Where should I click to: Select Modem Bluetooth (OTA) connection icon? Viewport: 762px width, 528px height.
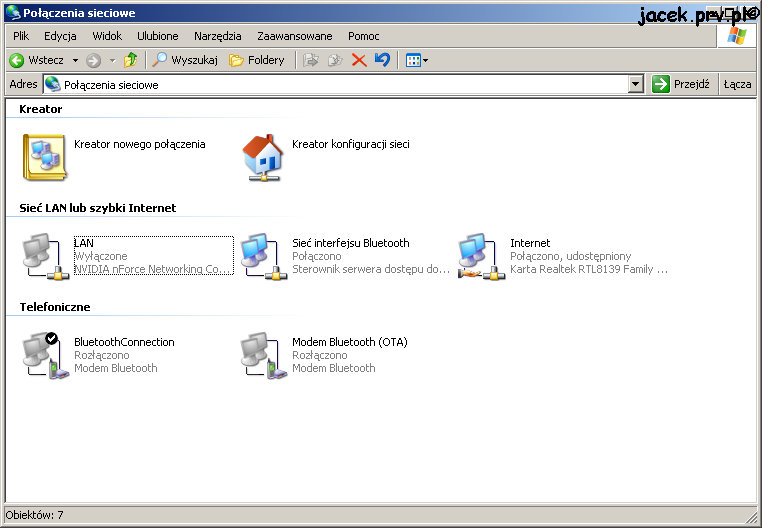264,355
